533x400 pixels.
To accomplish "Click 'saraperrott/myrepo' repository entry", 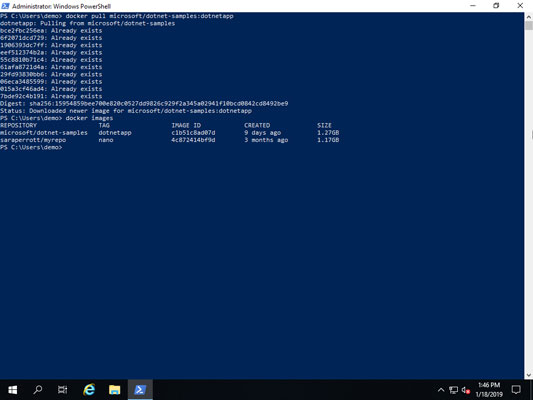I will coord(33,140).
